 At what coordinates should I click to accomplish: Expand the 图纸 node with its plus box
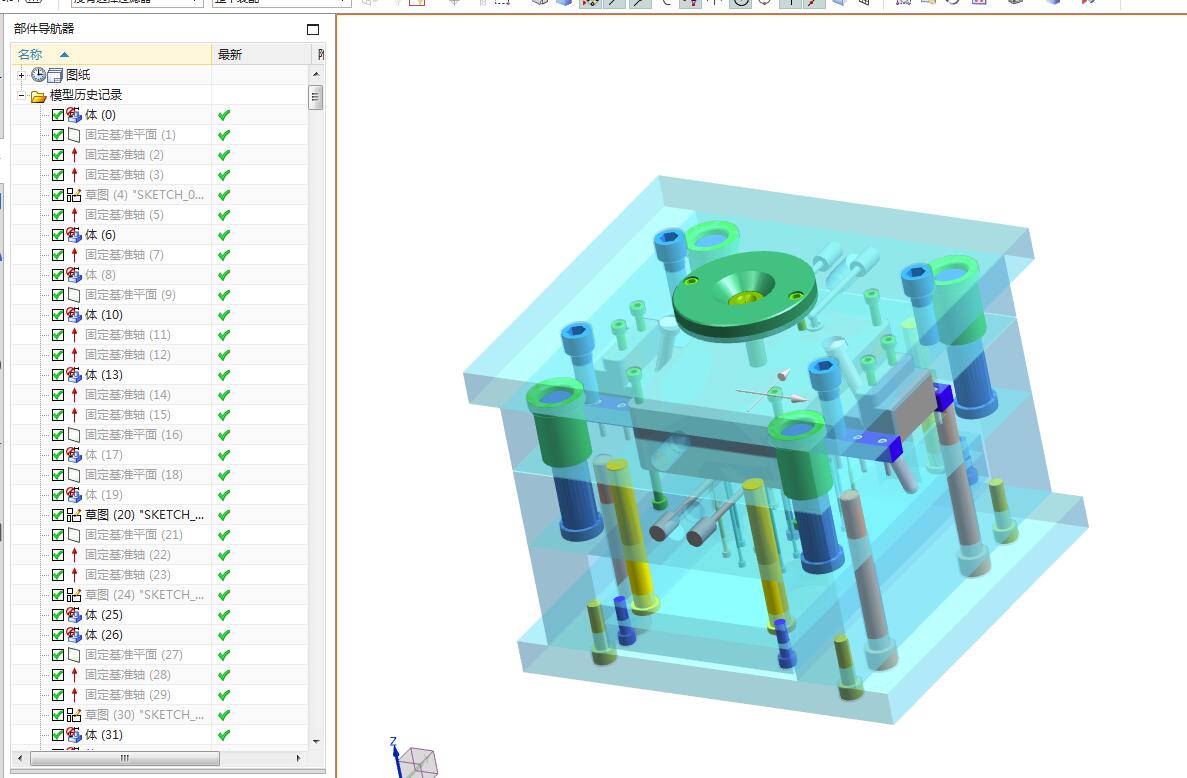pos(21,75)
